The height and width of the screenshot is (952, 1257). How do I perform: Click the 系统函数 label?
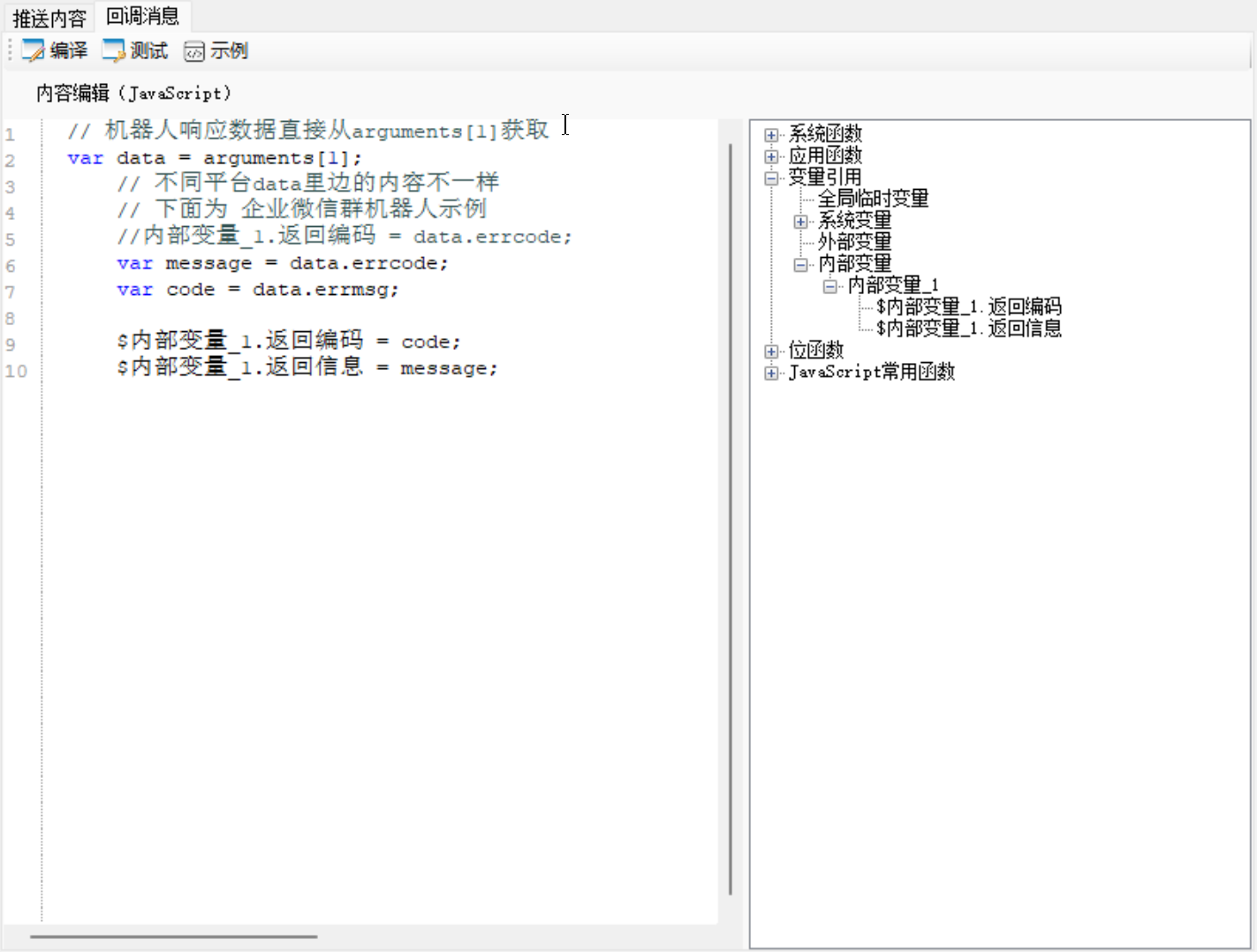coord(825,134)
